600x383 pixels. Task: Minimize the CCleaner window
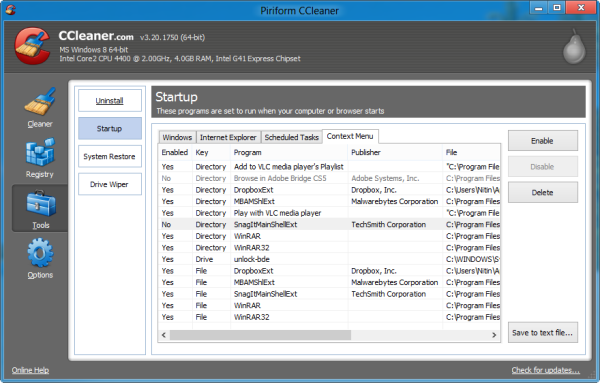[x=538, y=8]
